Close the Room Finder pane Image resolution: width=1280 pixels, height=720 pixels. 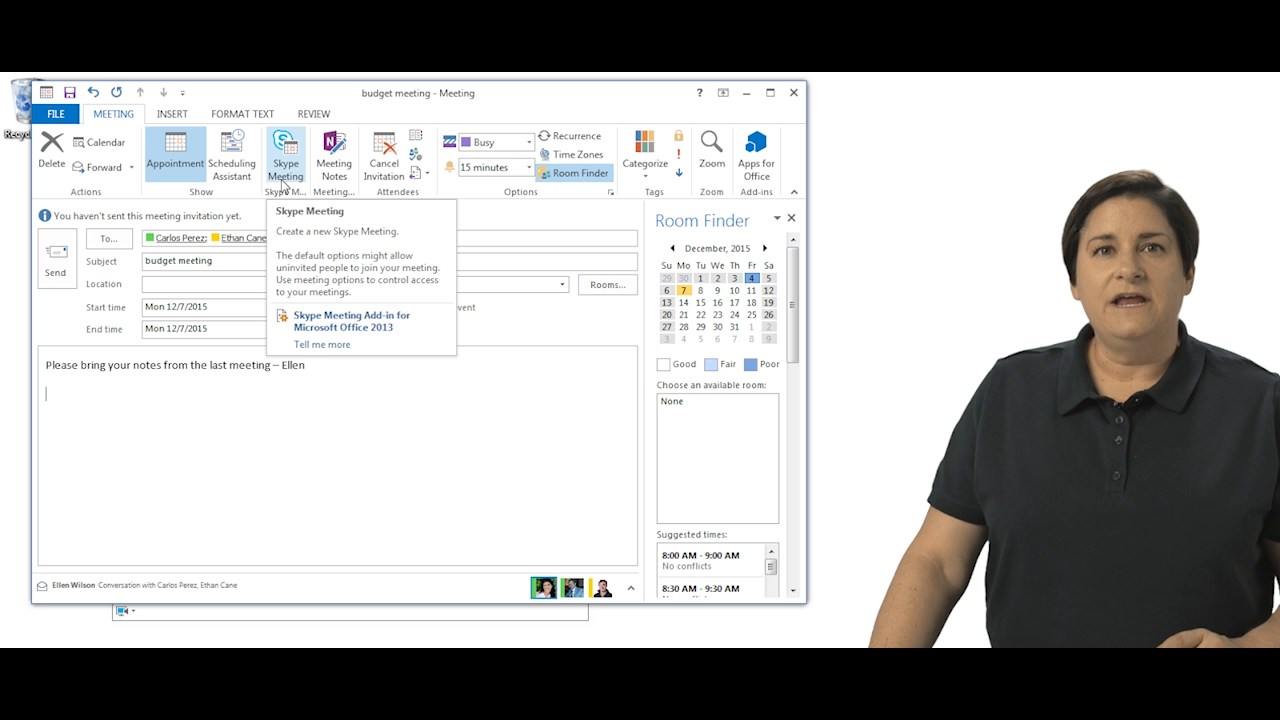791,218
